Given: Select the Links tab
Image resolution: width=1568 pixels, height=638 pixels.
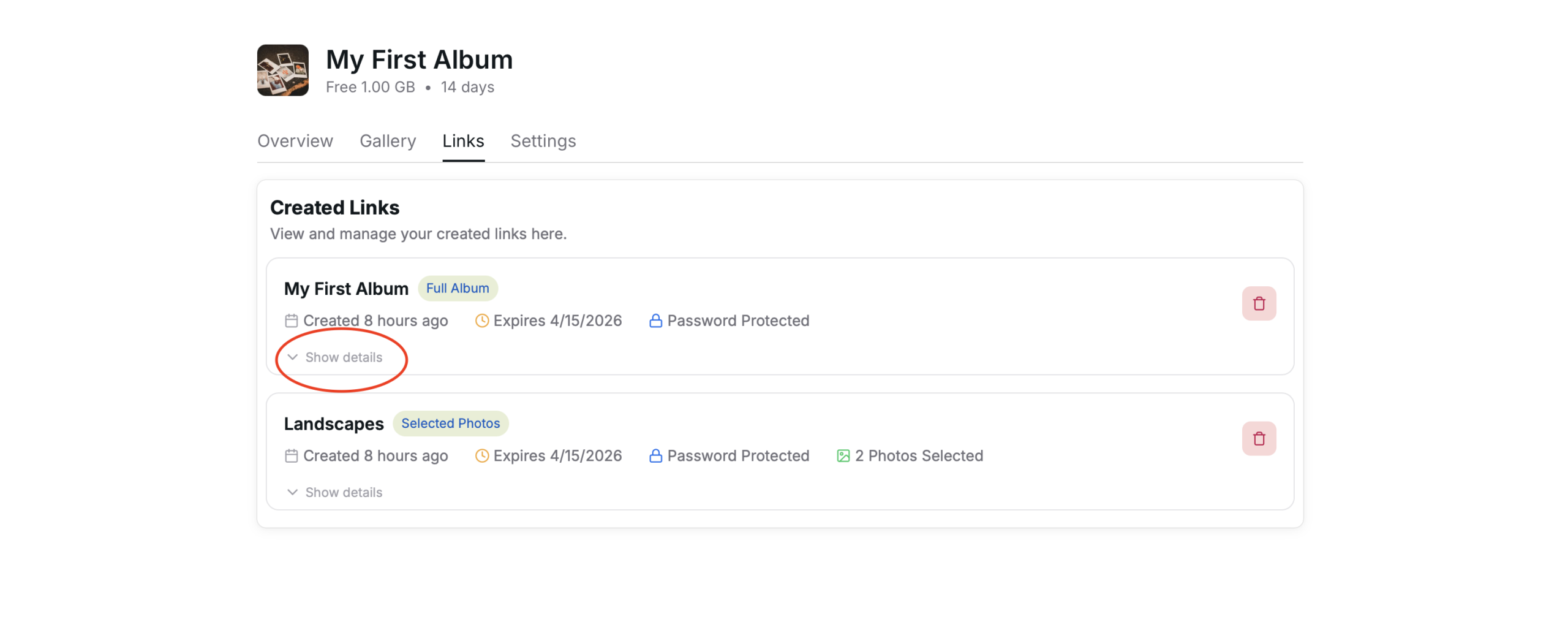Looking at the screenshot, I should click(x=463, y=141).
